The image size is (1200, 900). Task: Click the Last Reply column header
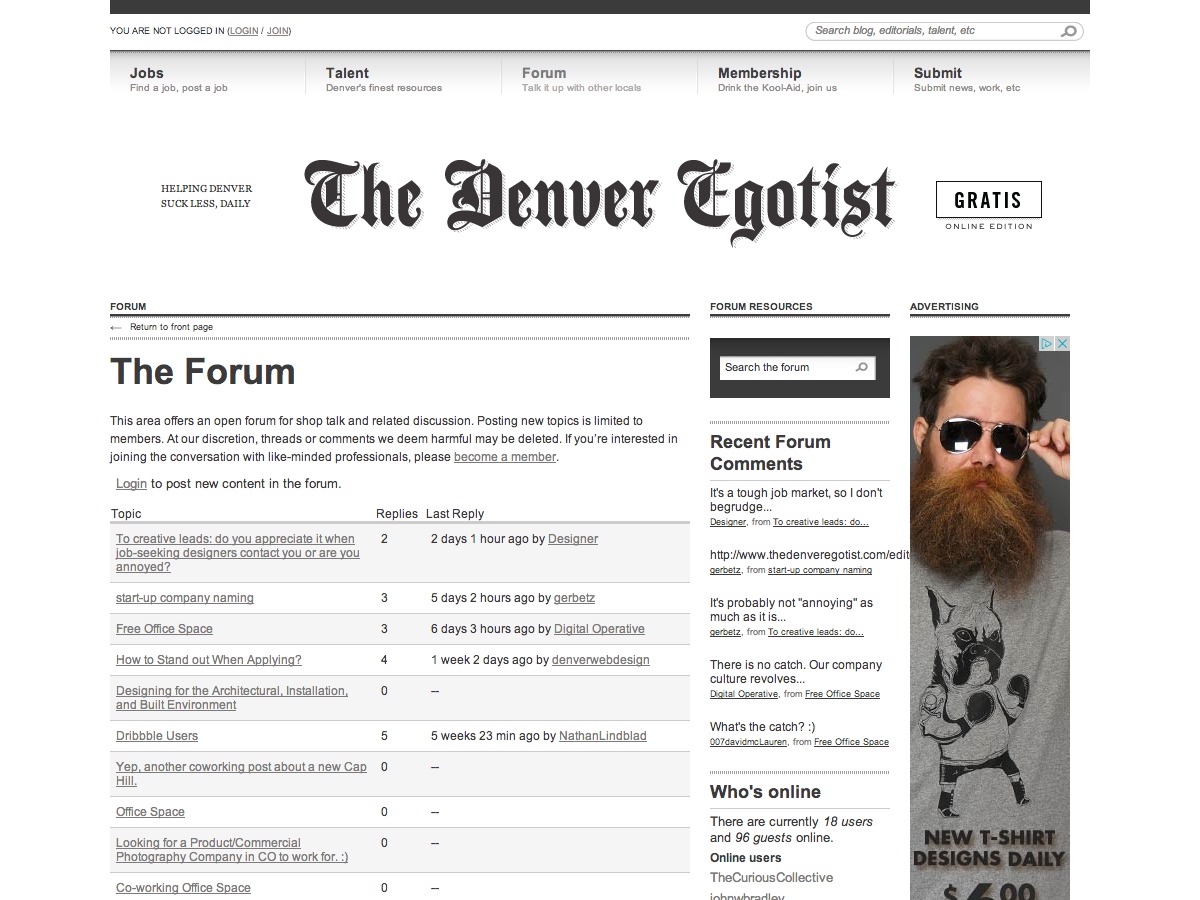[455, 514]
